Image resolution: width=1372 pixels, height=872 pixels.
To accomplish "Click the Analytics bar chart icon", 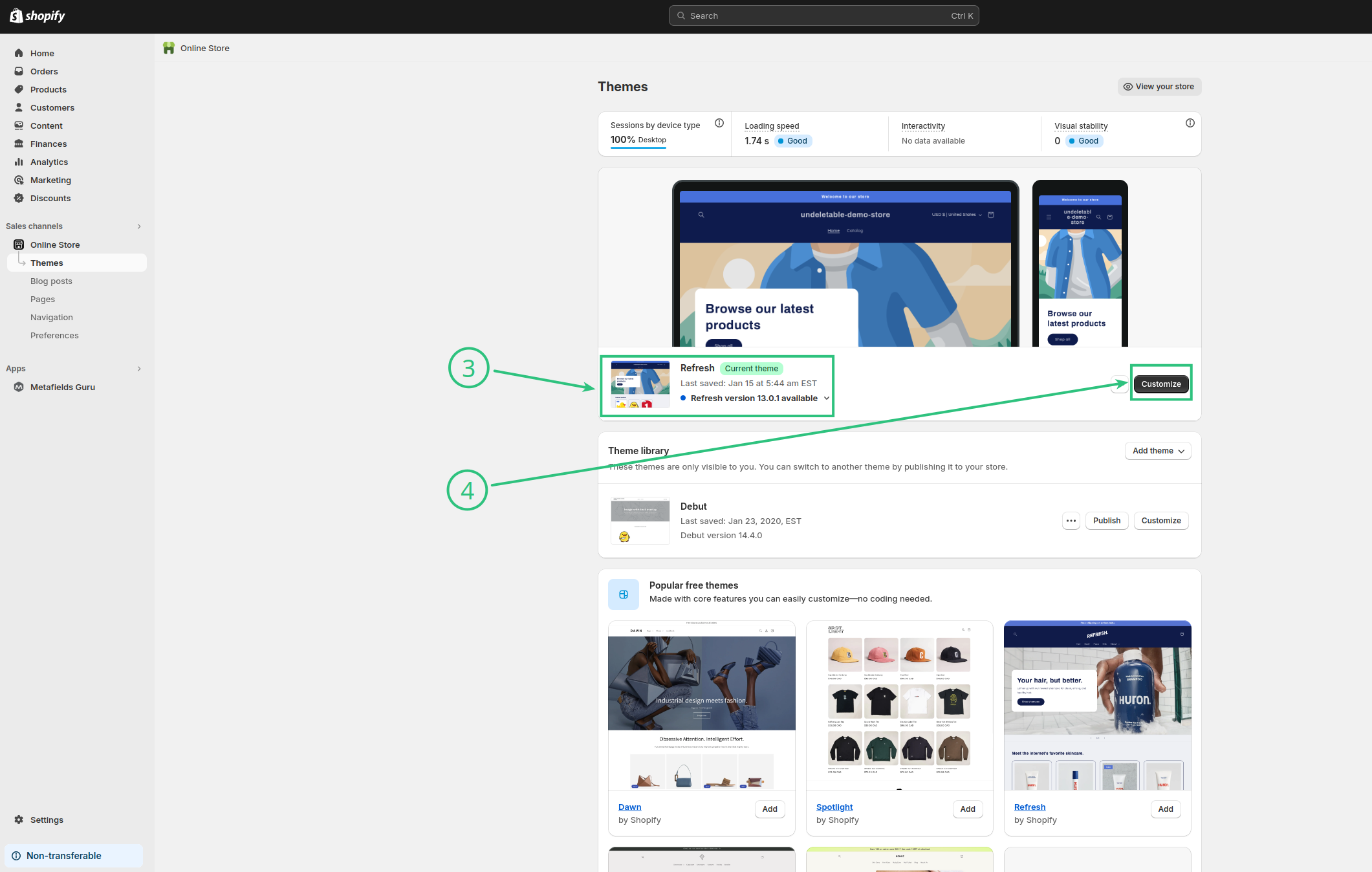I will 19,162.
